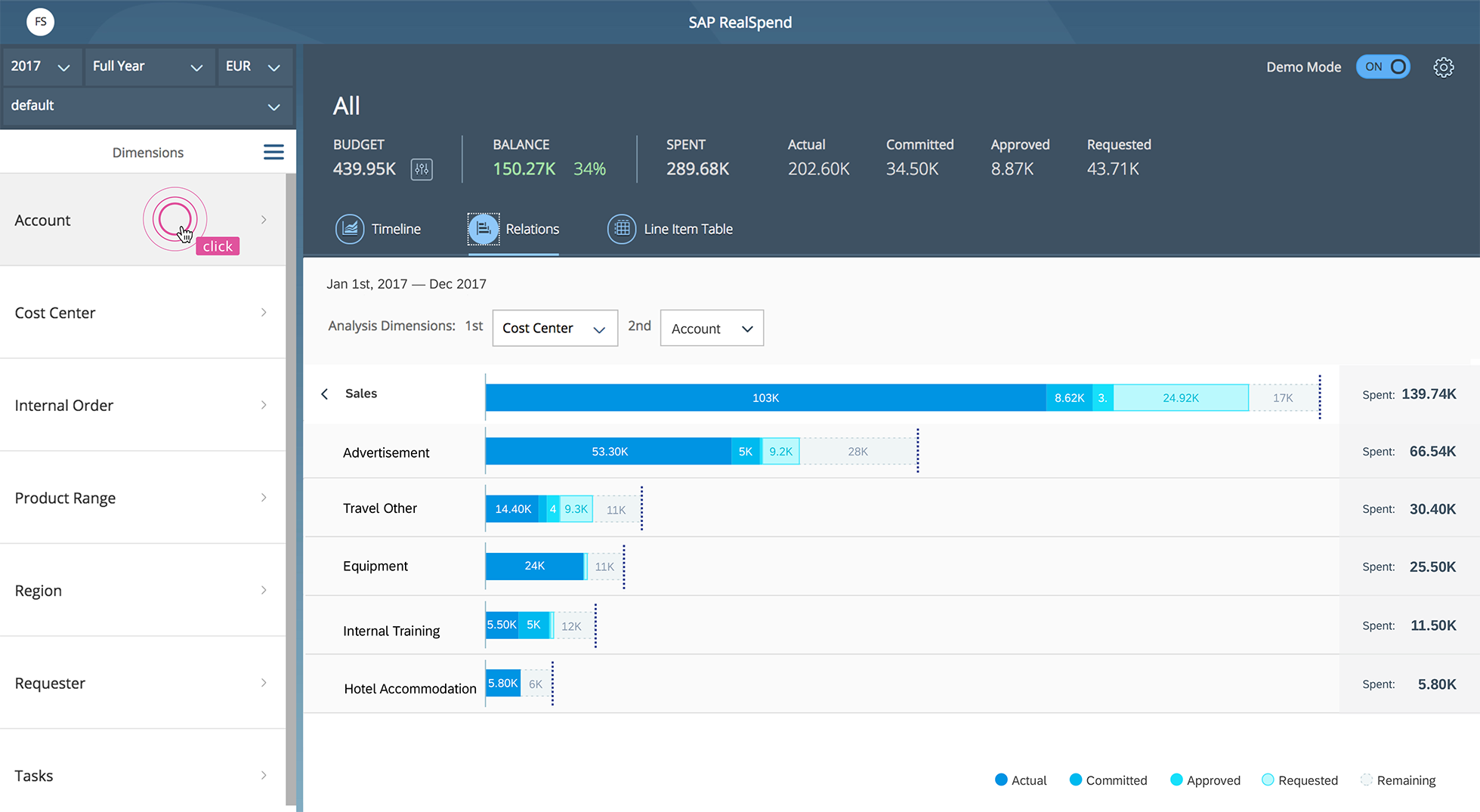
Task: Click the Requested legend dot
Action: [x=1268, y=780]
